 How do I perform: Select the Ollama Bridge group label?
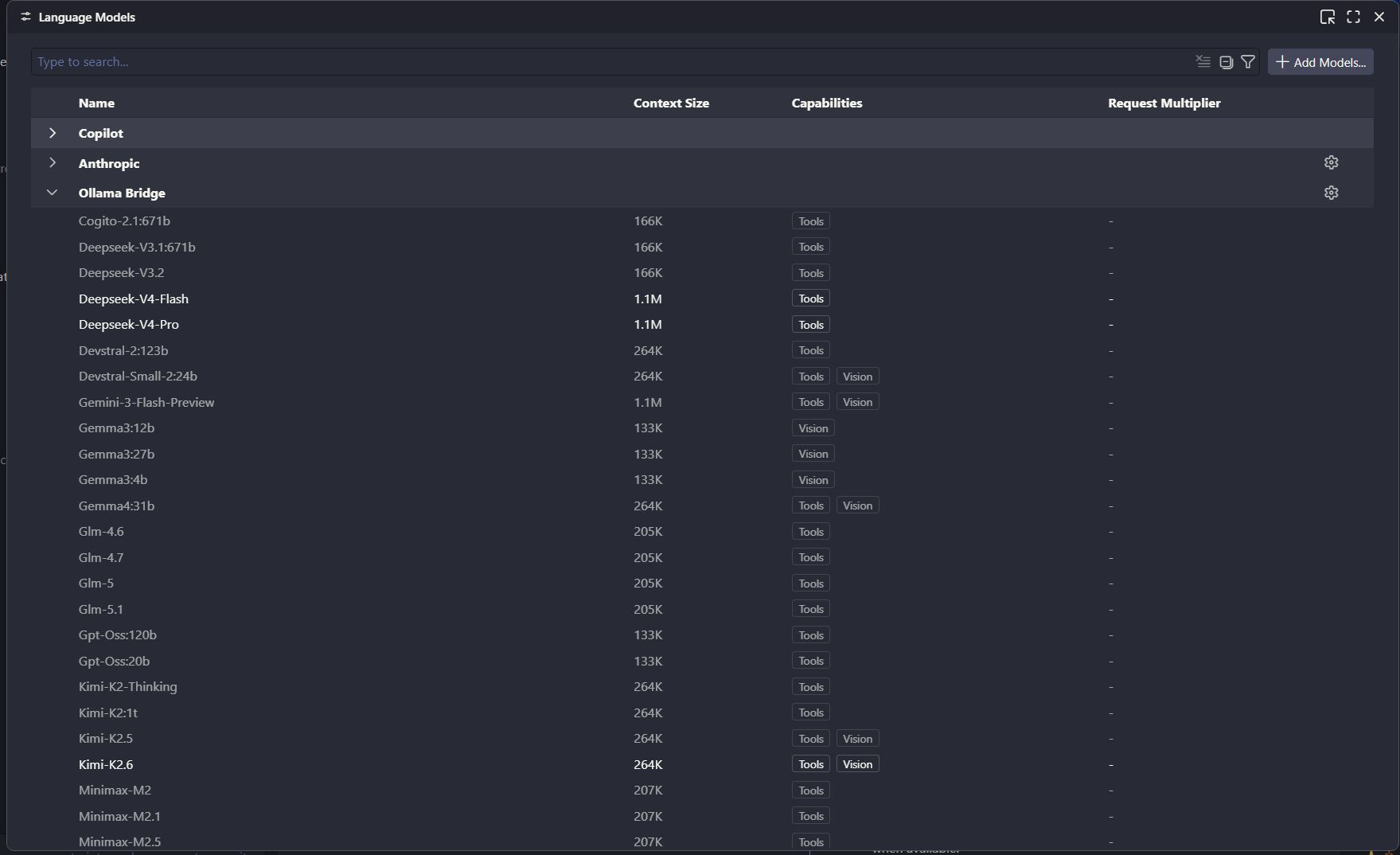coord(122,193)
